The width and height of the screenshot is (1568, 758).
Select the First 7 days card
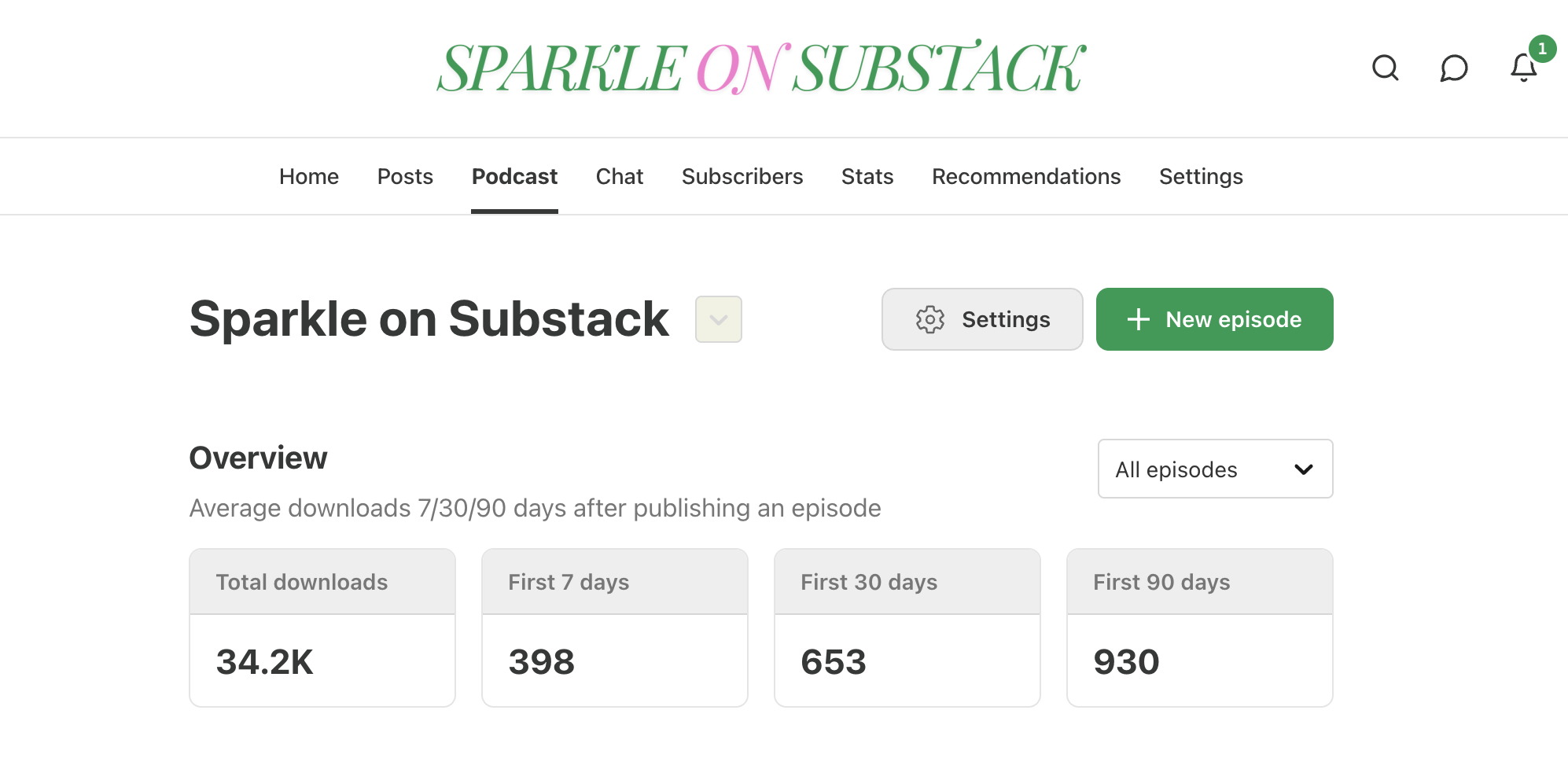(615, 627)
